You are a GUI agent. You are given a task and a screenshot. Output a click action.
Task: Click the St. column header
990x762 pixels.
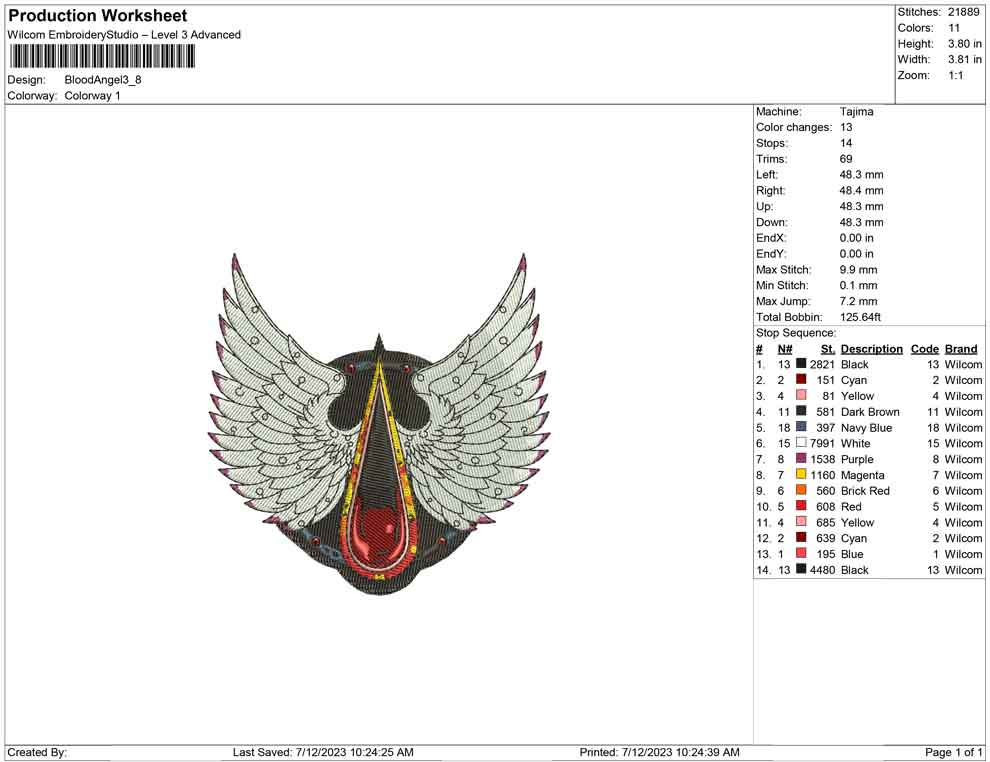[828, 349]
